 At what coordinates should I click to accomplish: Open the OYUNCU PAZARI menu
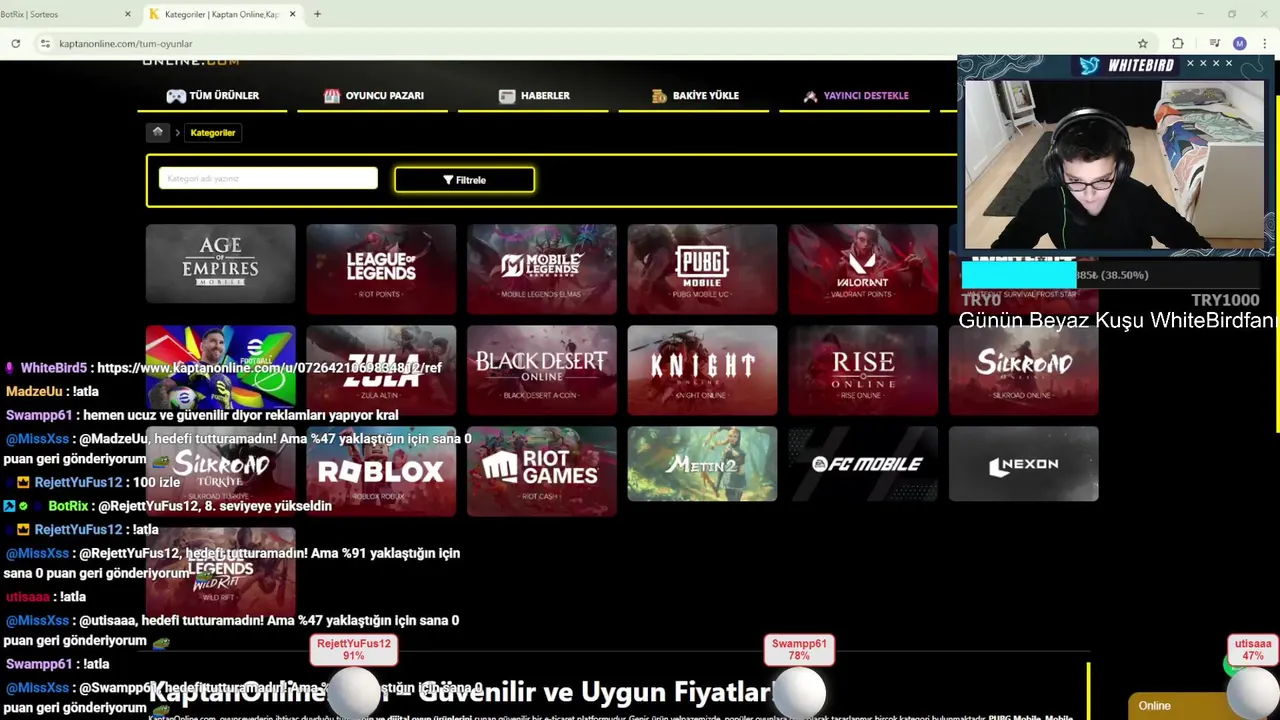click(373, 96)
